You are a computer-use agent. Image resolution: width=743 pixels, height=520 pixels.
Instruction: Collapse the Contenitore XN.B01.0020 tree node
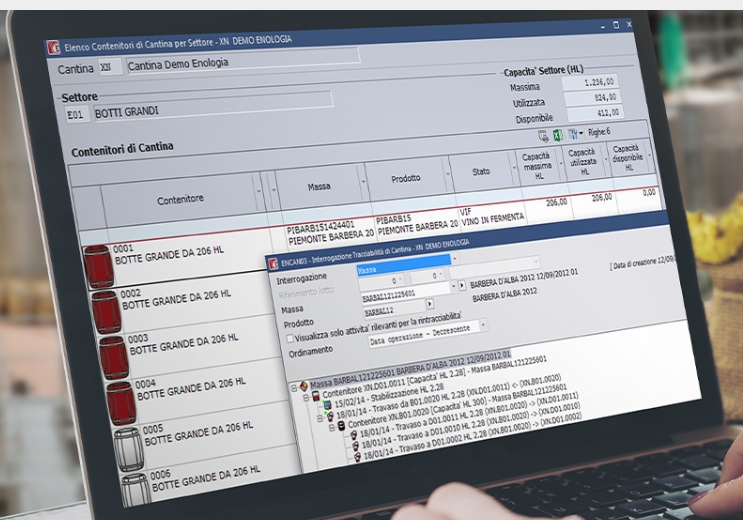click(x=332, y=428)
